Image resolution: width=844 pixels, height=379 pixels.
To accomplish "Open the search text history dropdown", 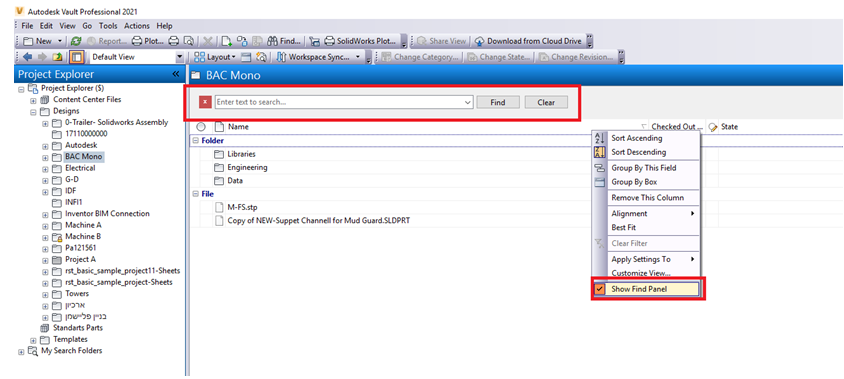I will [x=467, y=102].
